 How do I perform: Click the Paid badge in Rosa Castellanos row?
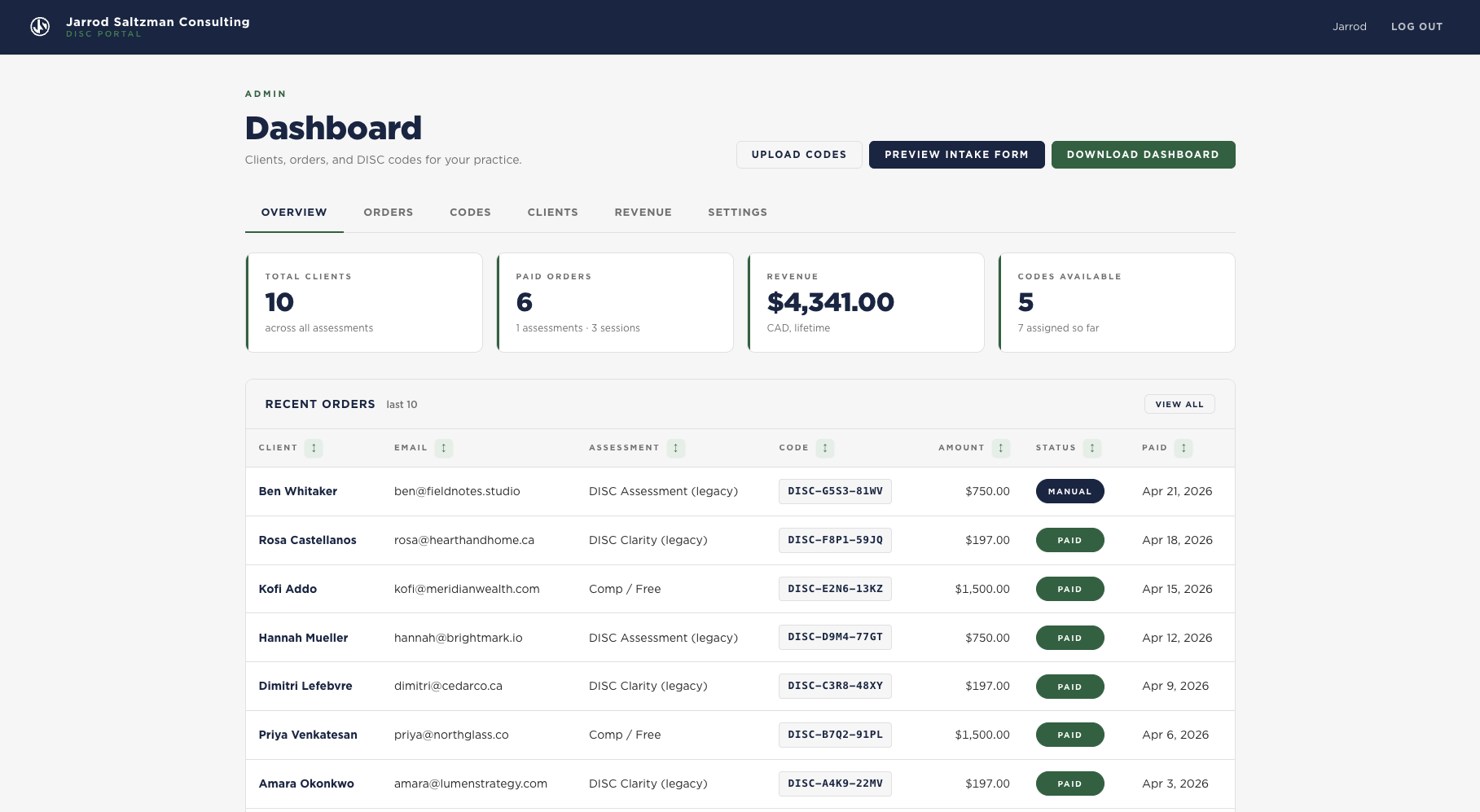click(x=1069, y=540)
